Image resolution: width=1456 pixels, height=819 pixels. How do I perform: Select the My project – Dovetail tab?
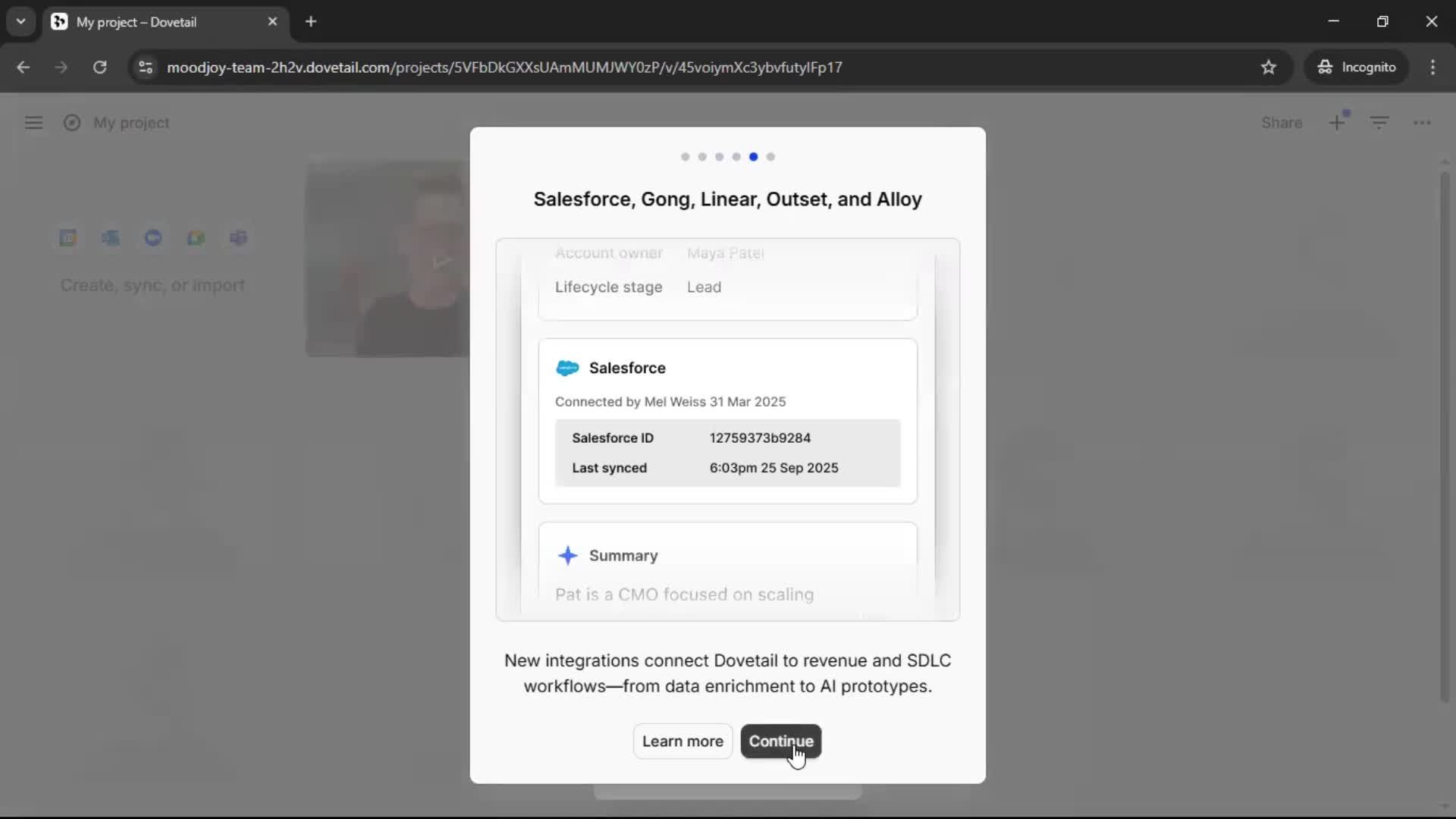point(136,22)
